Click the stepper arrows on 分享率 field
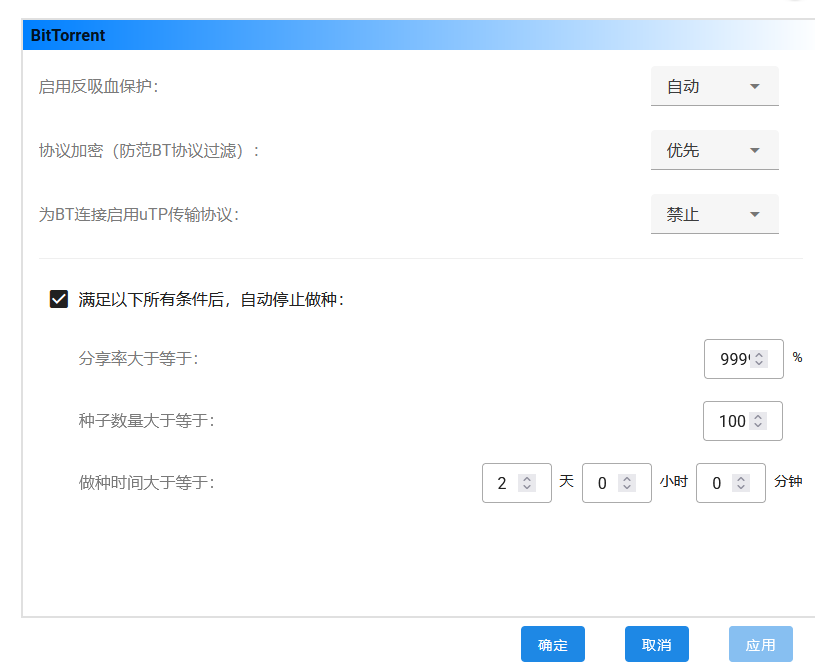This screenshot has width=815, height=666. [759, 359]
